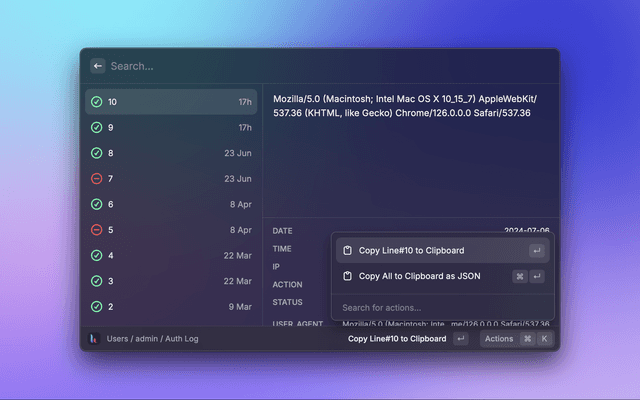Choose Copy Line#10 to Clipboard menu item
640x400 pixels.
(x=410, y=250)
